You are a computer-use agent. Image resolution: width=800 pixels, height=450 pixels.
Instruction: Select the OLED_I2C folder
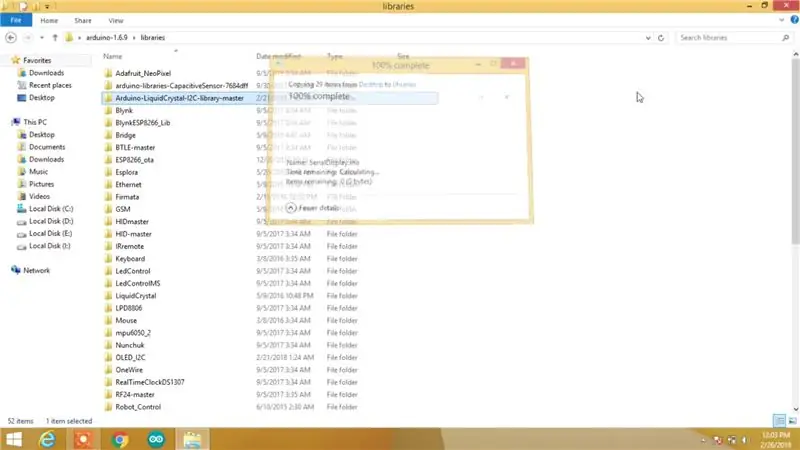(x=130, y=358)
